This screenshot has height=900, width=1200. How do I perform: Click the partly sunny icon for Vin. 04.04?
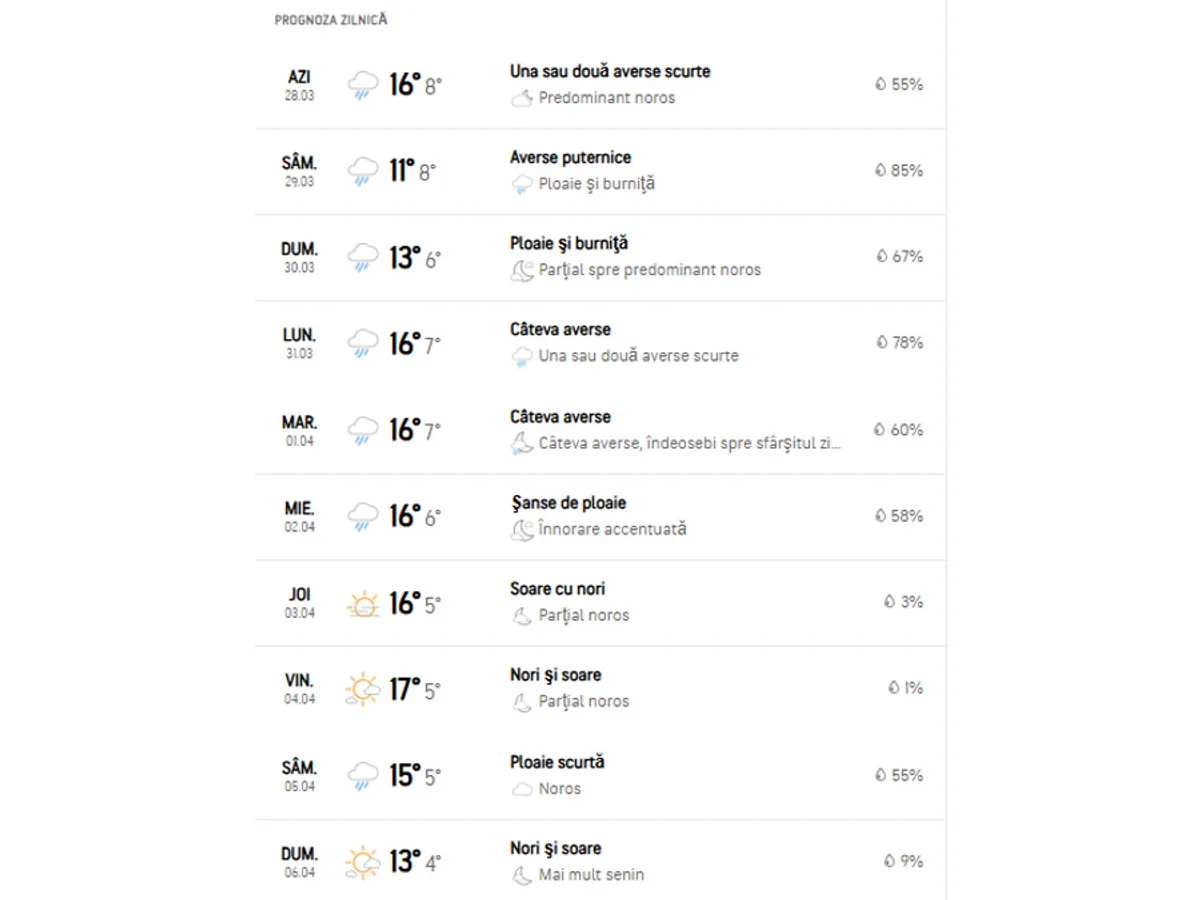pos(363,690)
